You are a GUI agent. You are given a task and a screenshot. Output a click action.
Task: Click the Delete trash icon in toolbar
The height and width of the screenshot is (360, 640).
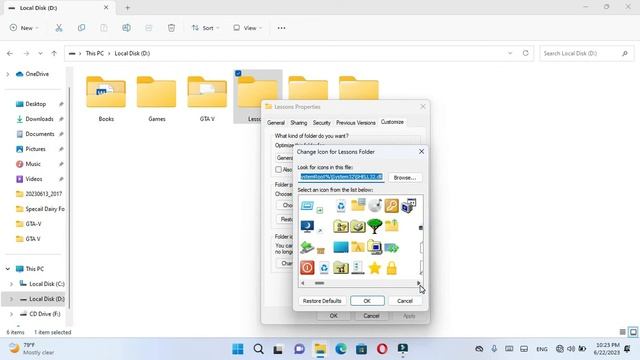point(171,28)
